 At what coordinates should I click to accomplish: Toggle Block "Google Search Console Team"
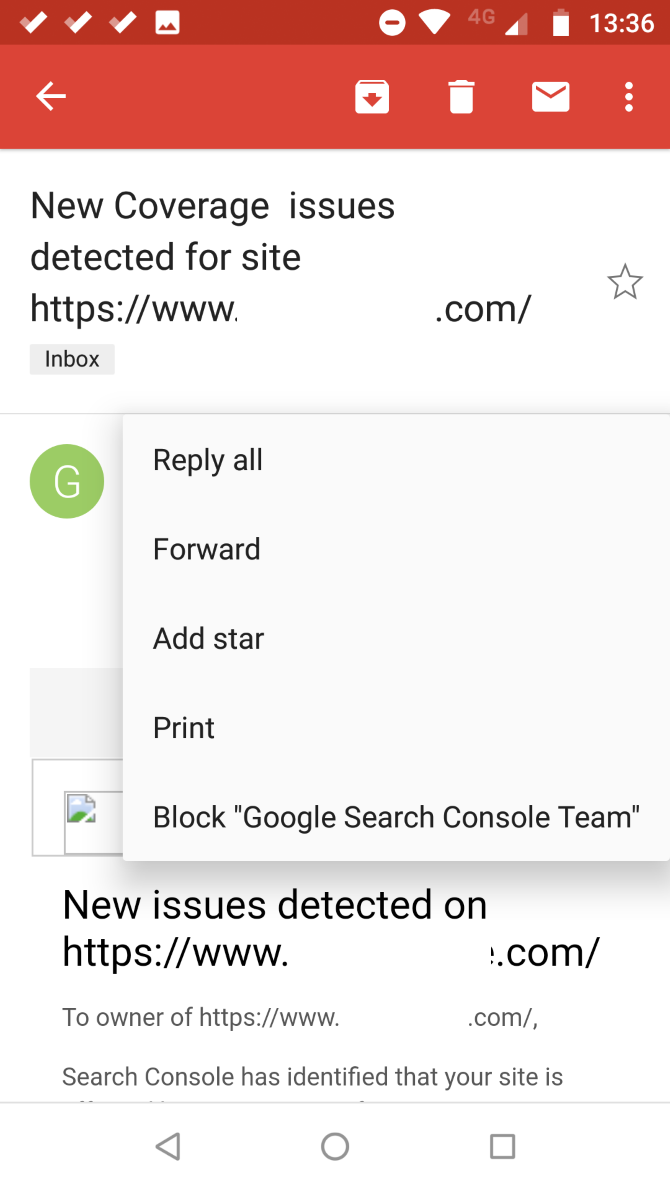click(x=396, y=816)
